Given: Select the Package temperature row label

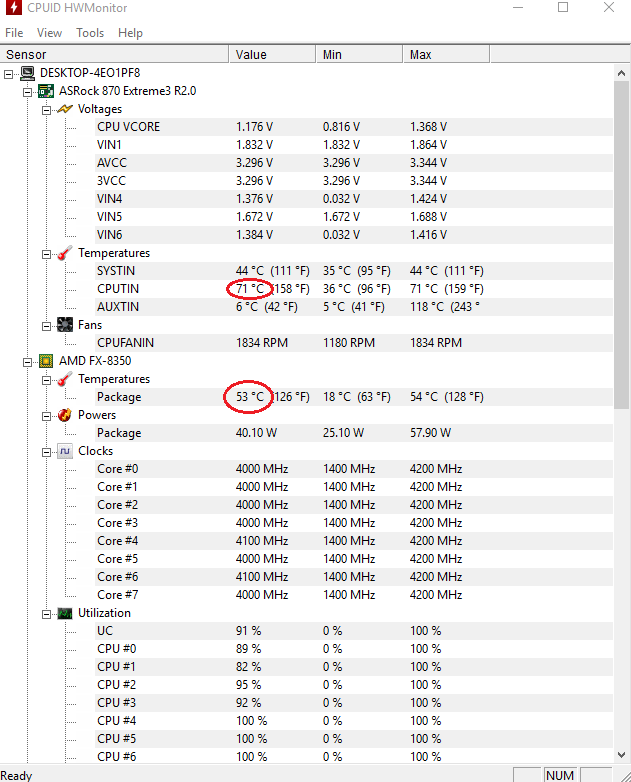Looking at the screenshot, I should 119,397.
